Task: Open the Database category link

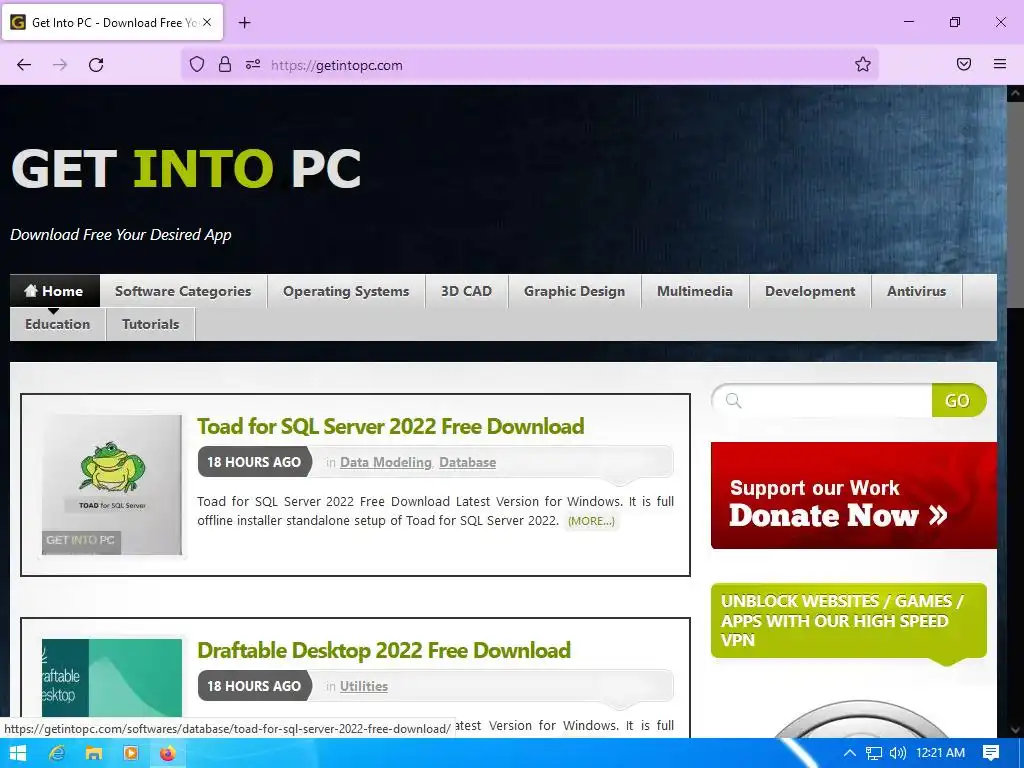Action: [x=468, y=462]
